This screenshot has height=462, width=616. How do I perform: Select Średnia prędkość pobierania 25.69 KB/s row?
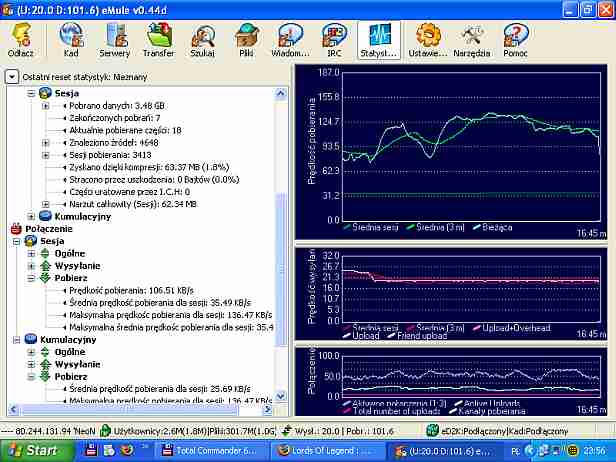(x=160, y=389)
